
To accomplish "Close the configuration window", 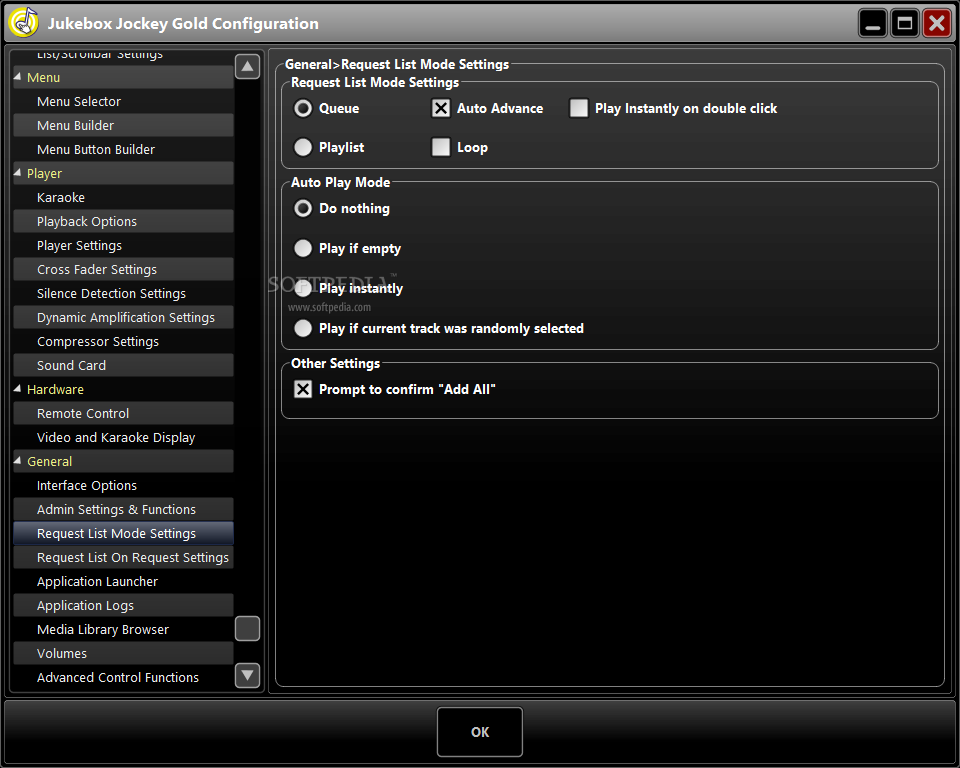I will click(x=937, y=23).
